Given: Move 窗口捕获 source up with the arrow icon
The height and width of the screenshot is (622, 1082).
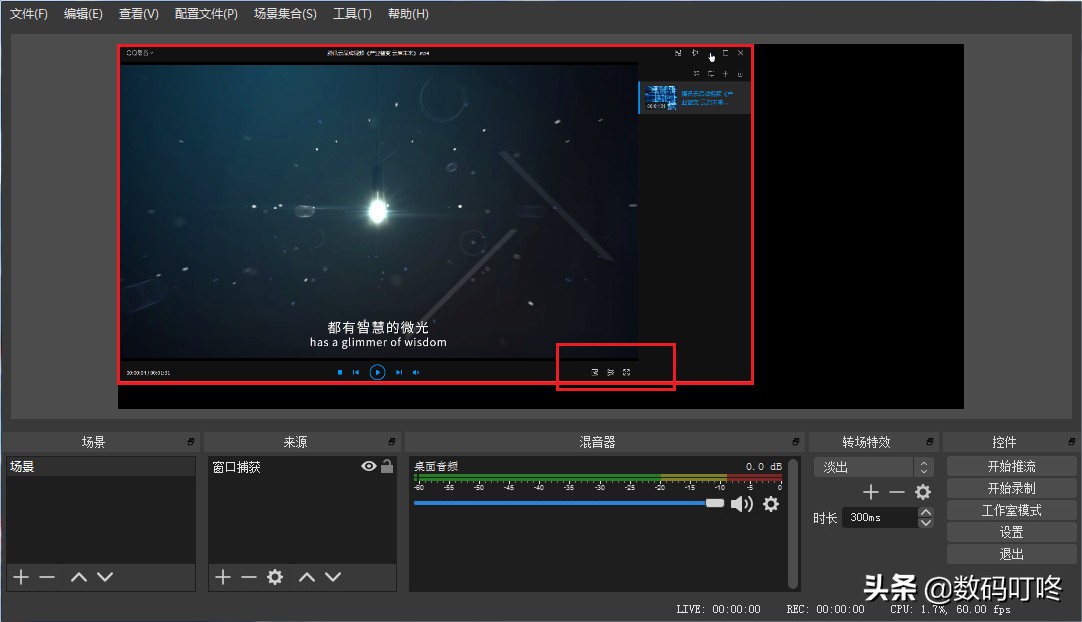Looking at the screenshot, I should click(x=307, y=576).
